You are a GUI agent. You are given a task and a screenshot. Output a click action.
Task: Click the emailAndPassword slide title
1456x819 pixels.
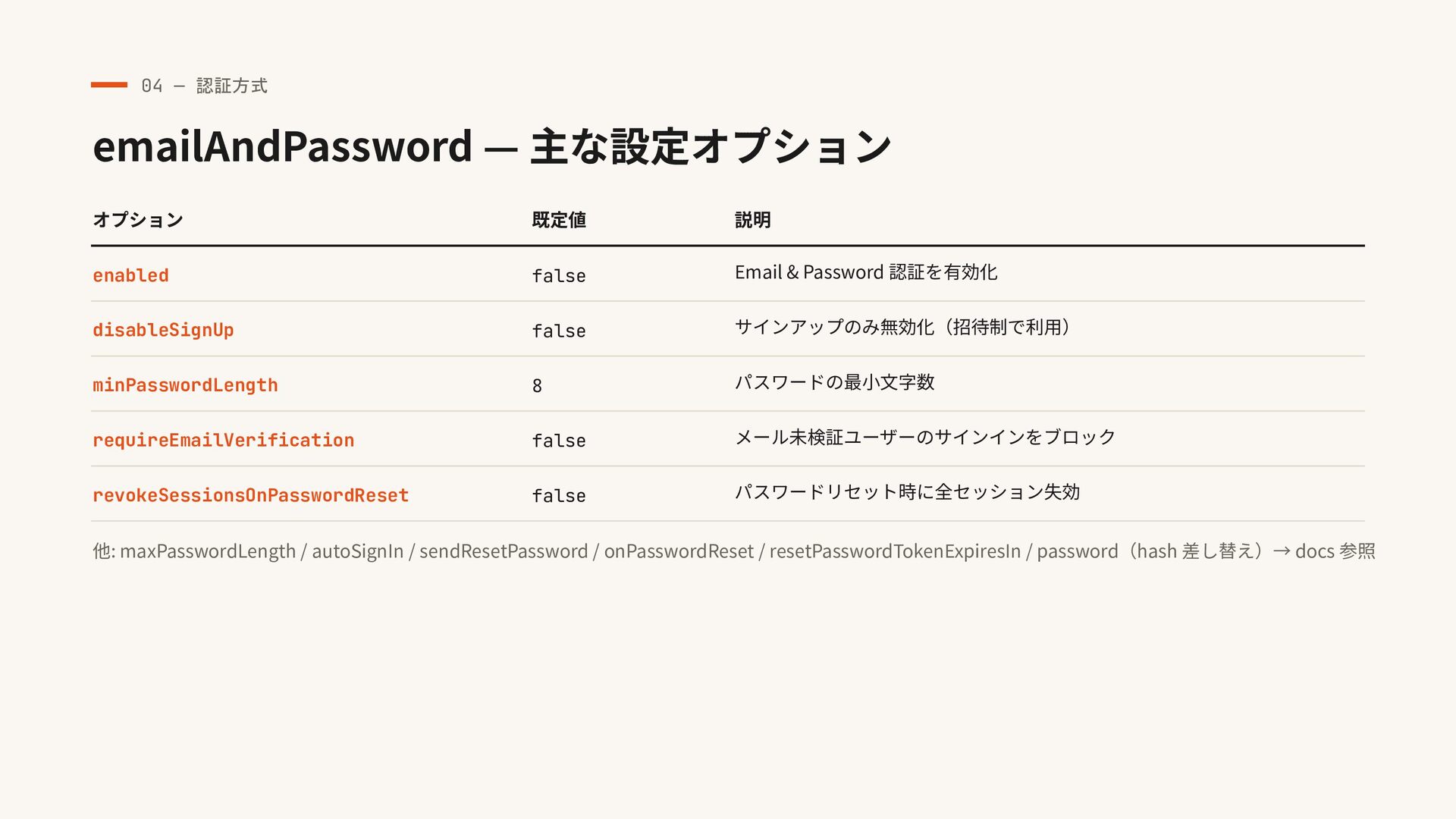[x=491, y=146]
